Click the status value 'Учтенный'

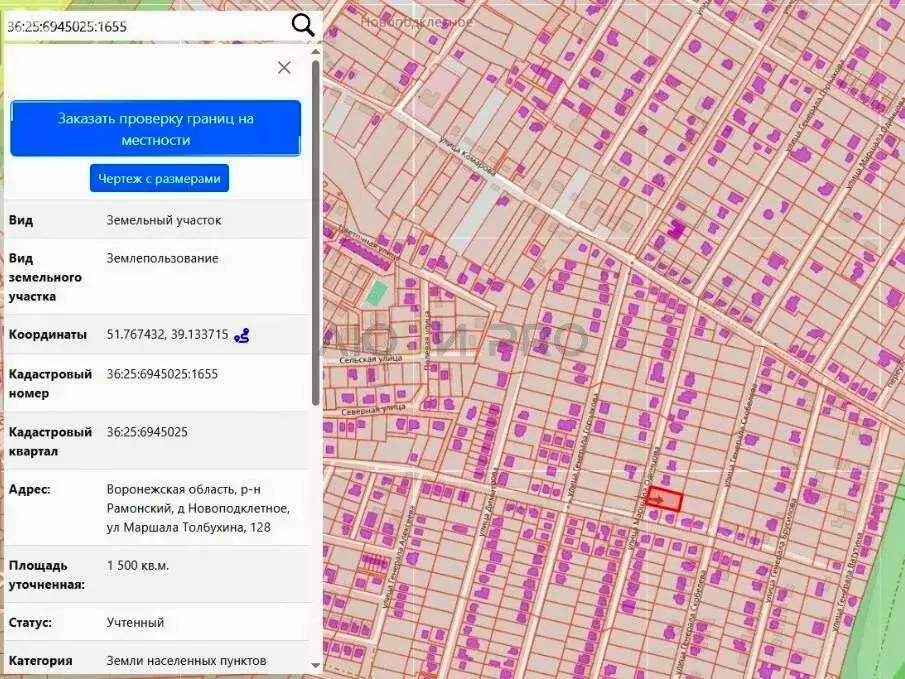coord(135,622)
